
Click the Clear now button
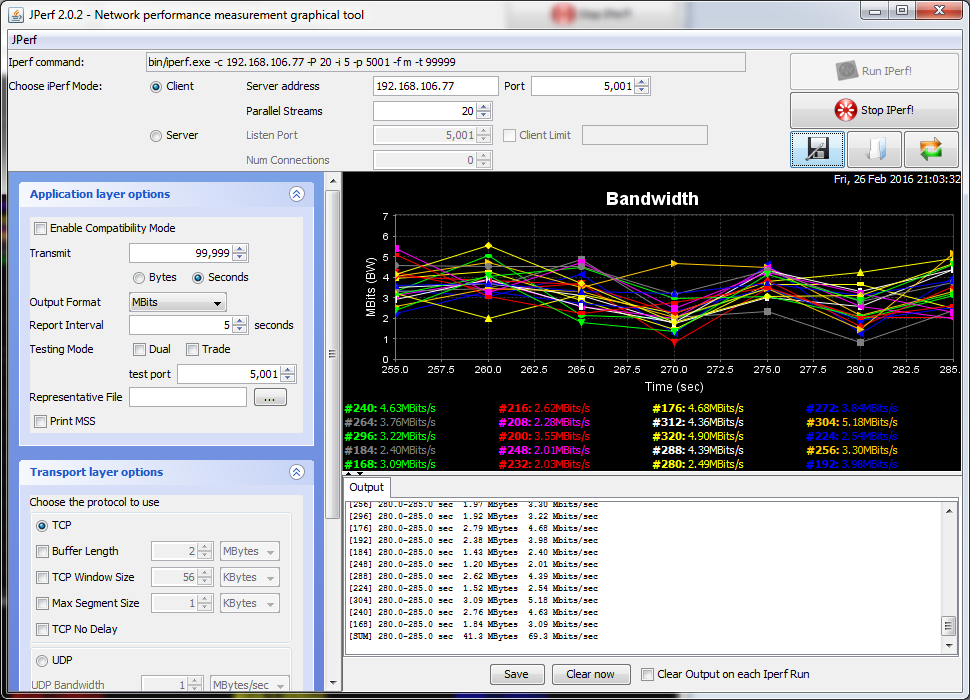[590, 674]
